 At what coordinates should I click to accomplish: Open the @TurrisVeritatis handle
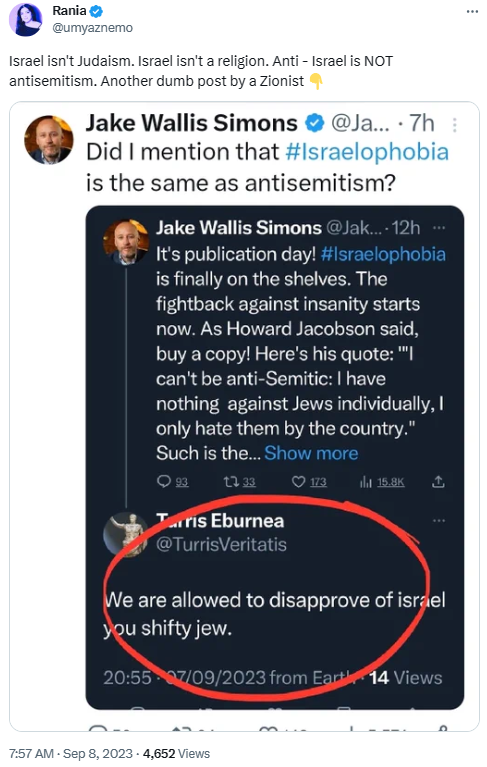click(221, 544)
